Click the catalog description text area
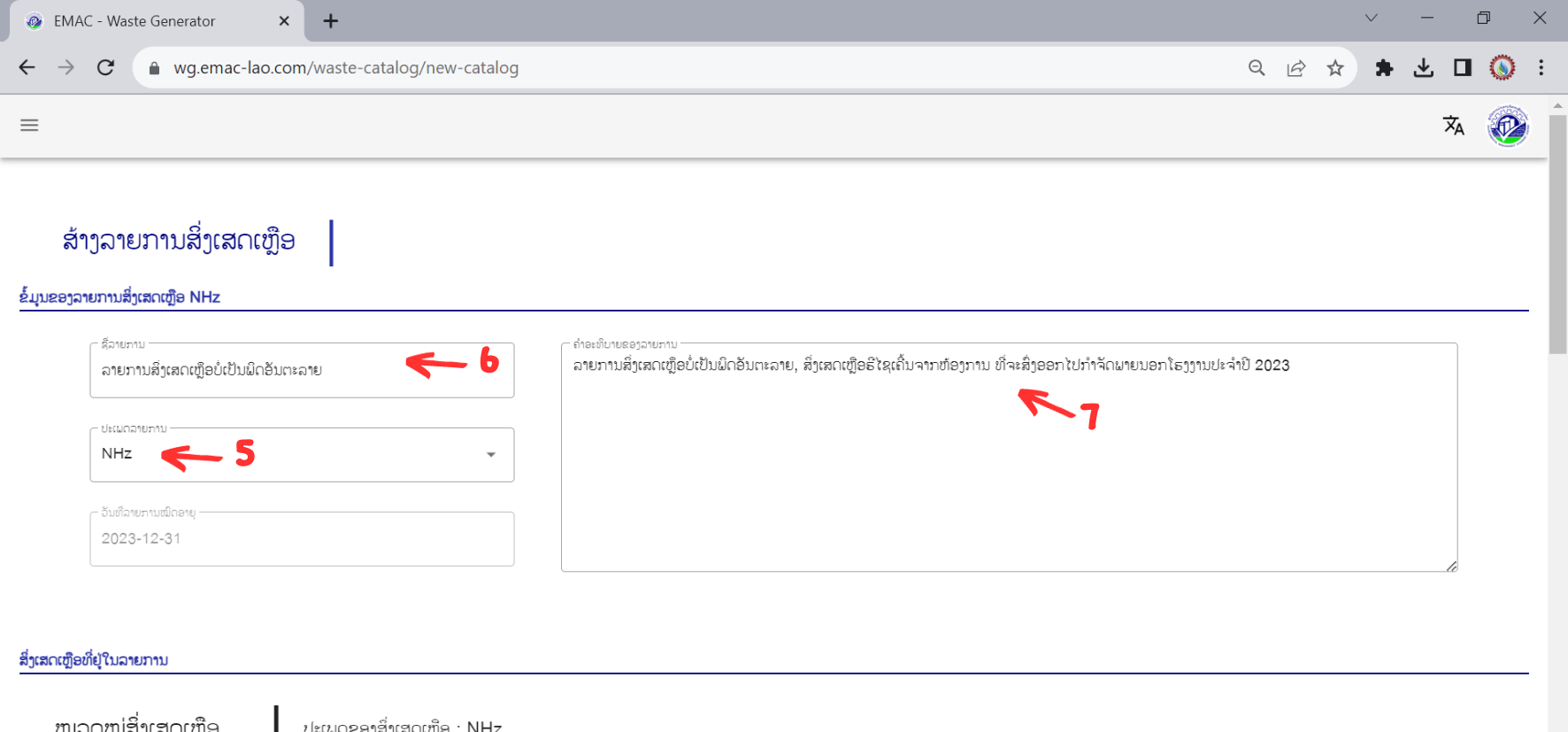The image size is (1568, 732). [1009, 469]
